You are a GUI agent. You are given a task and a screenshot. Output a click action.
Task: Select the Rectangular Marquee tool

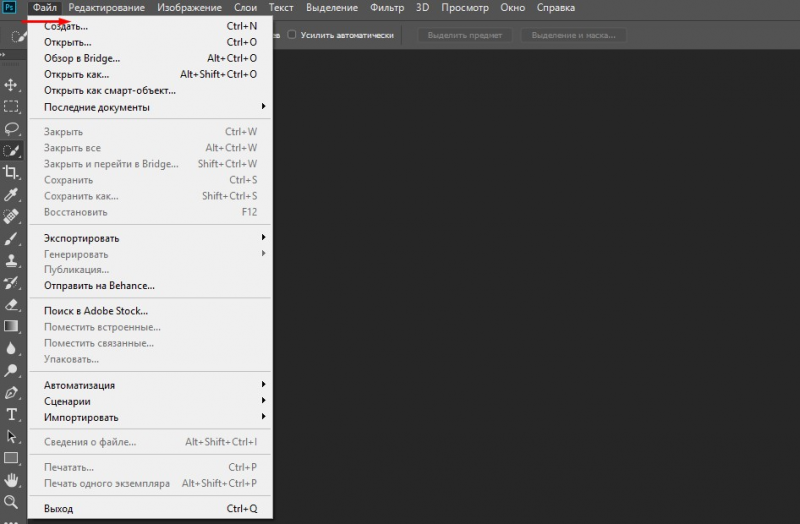coord(11,106)
